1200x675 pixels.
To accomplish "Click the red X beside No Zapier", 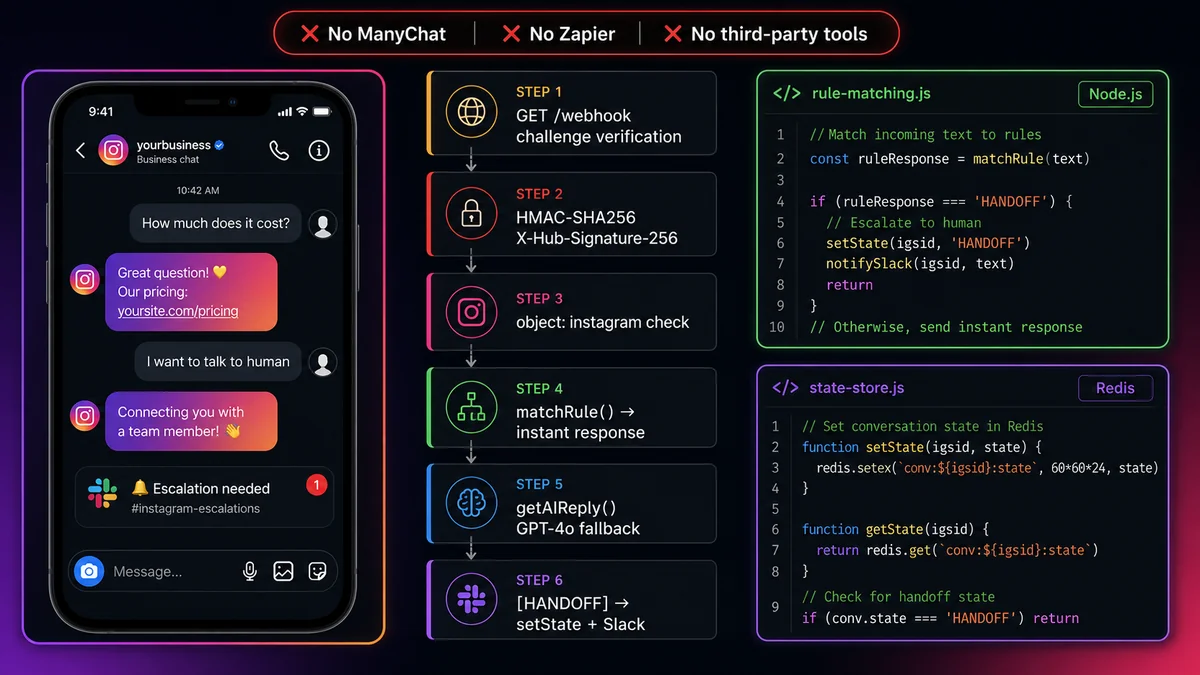I will tap(511, 34).
